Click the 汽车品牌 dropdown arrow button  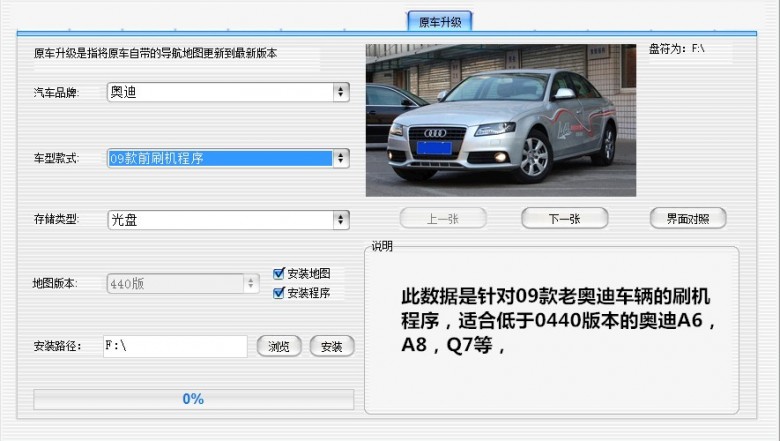pyautogui.click(x=341, y=92)
